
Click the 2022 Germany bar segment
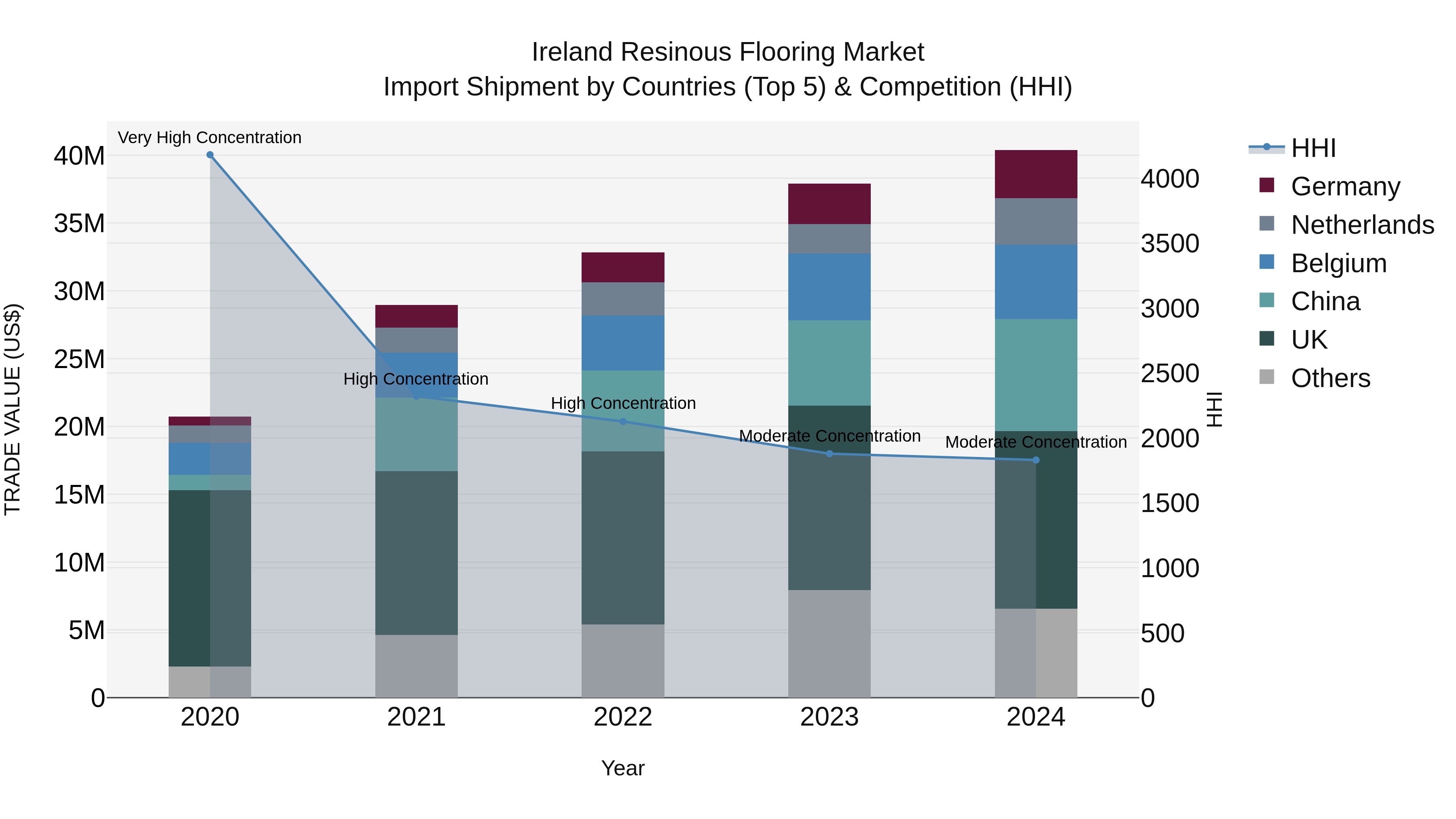click(623, 267)
